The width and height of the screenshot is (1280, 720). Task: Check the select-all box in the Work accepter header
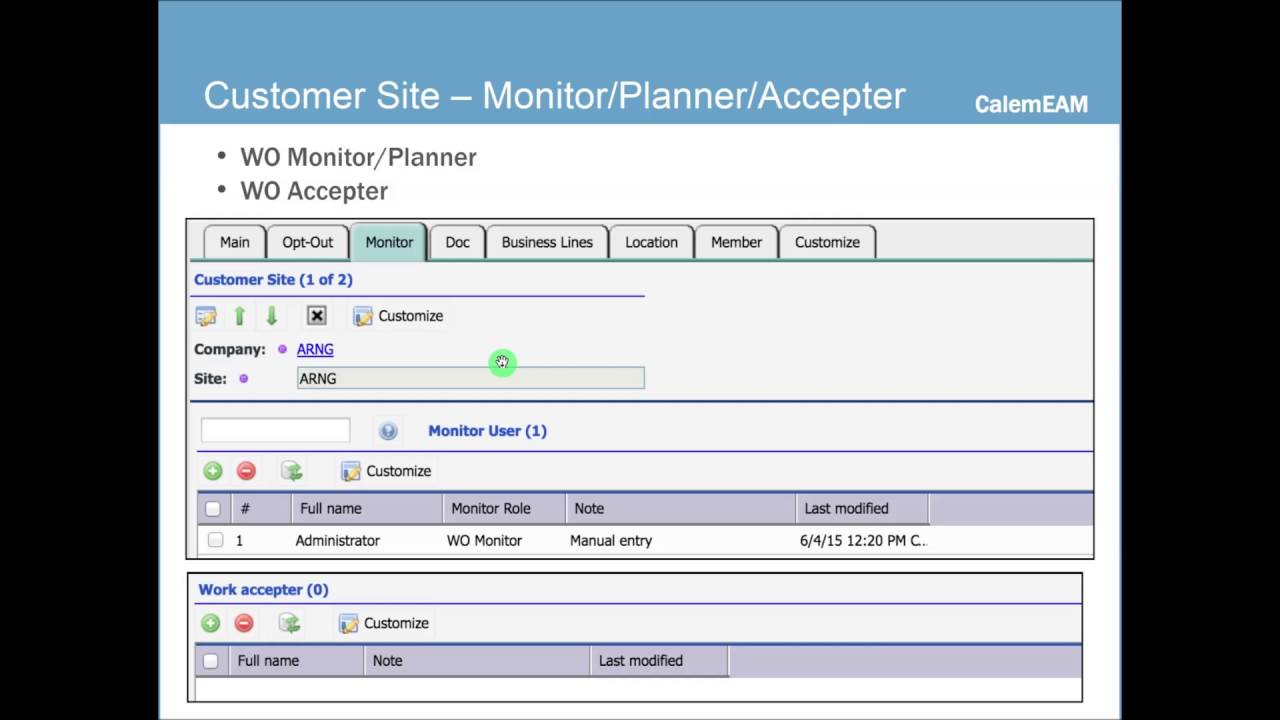click(x=210, y=661)
